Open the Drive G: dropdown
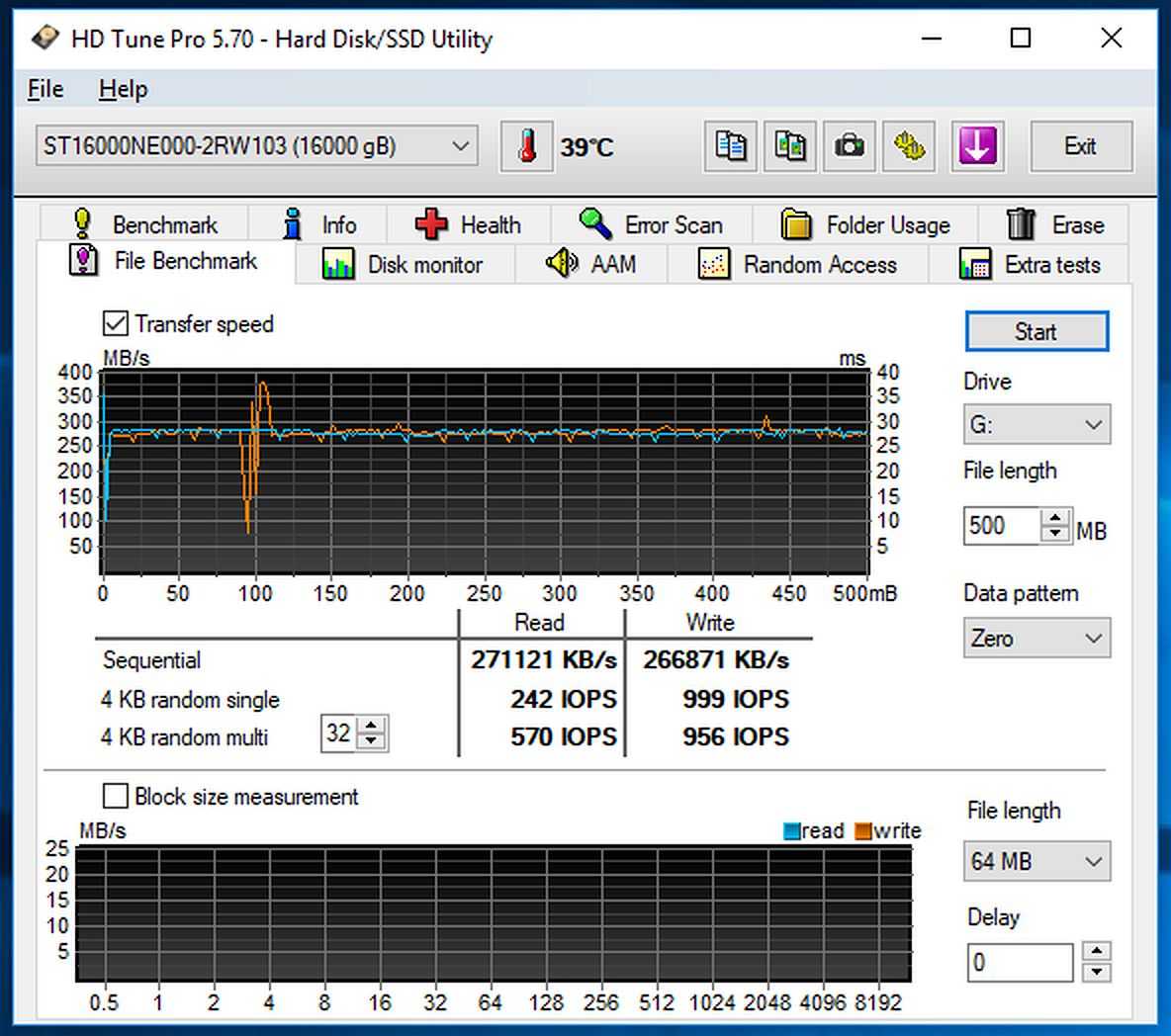The height and width of the screenshot is (1036, 1171). coord(1036,425)
